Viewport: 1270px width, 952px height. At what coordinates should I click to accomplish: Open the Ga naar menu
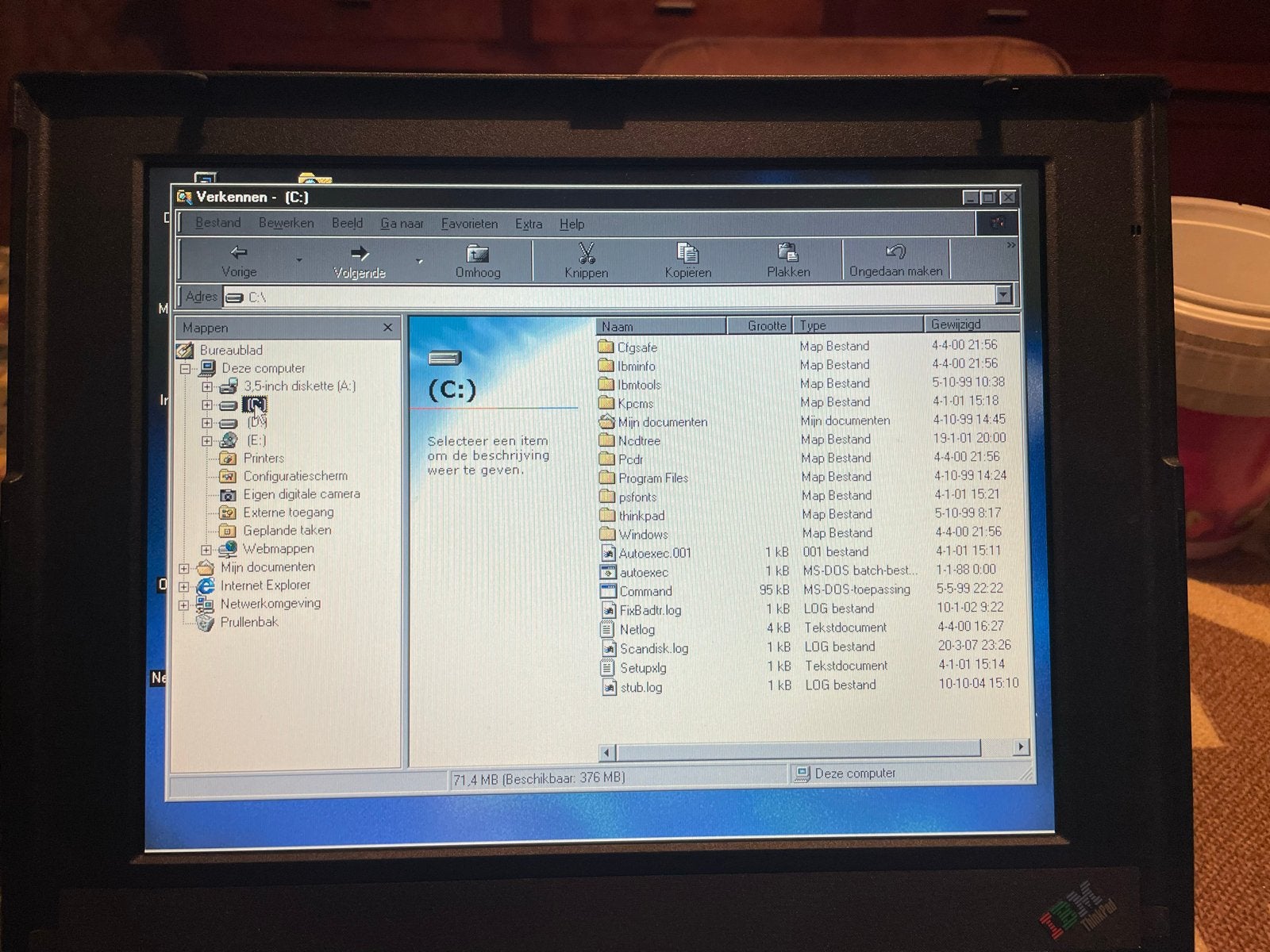(x=402, y=224)
